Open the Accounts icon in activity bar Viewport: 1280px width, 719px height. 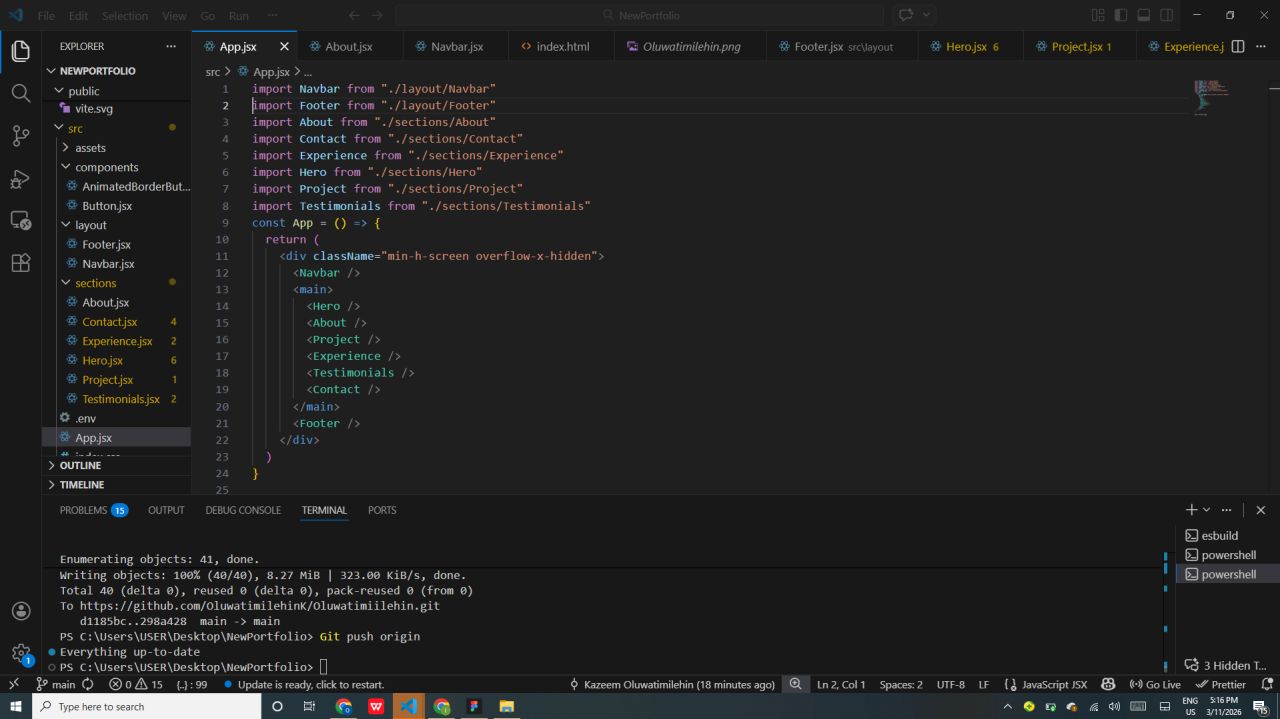20,611
